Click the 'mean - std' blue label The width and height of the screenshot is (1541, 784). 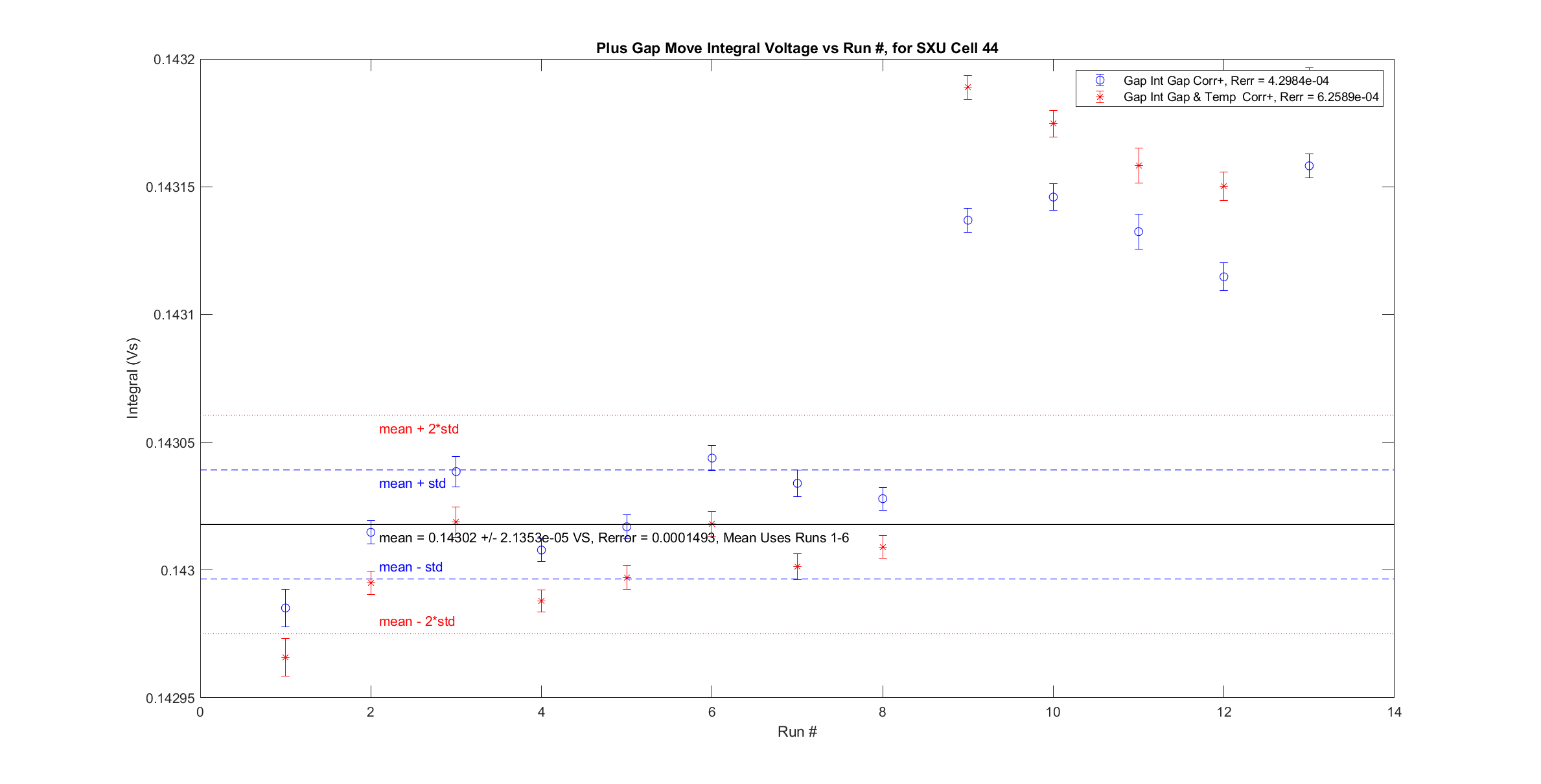(x=410, y=567)
